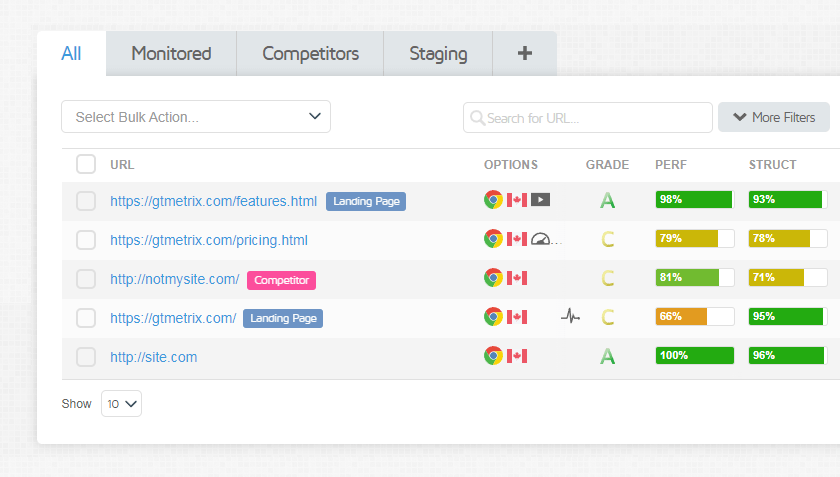Toggle the select-all checkbox in table header

(x=86, y=164)
